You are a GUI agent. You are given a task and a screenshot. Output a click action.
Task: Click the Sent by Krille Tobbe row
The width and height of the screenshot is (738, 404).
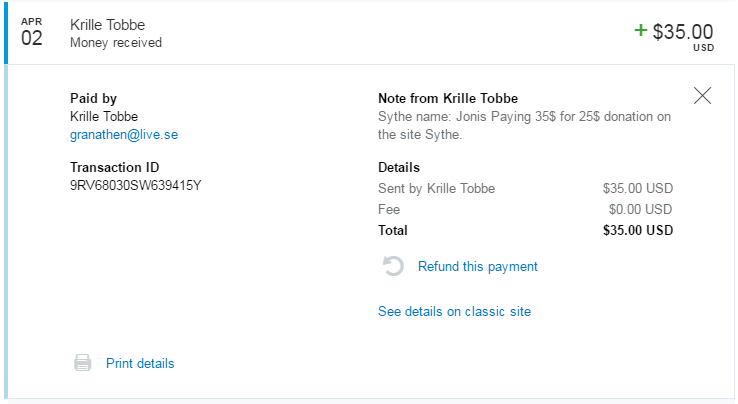click(525, 188)
